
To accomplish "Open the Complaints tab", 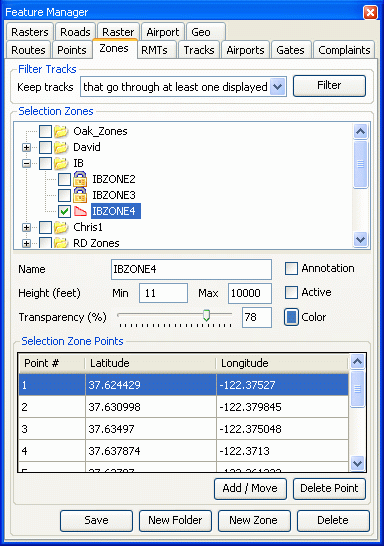I will point(344,50).
